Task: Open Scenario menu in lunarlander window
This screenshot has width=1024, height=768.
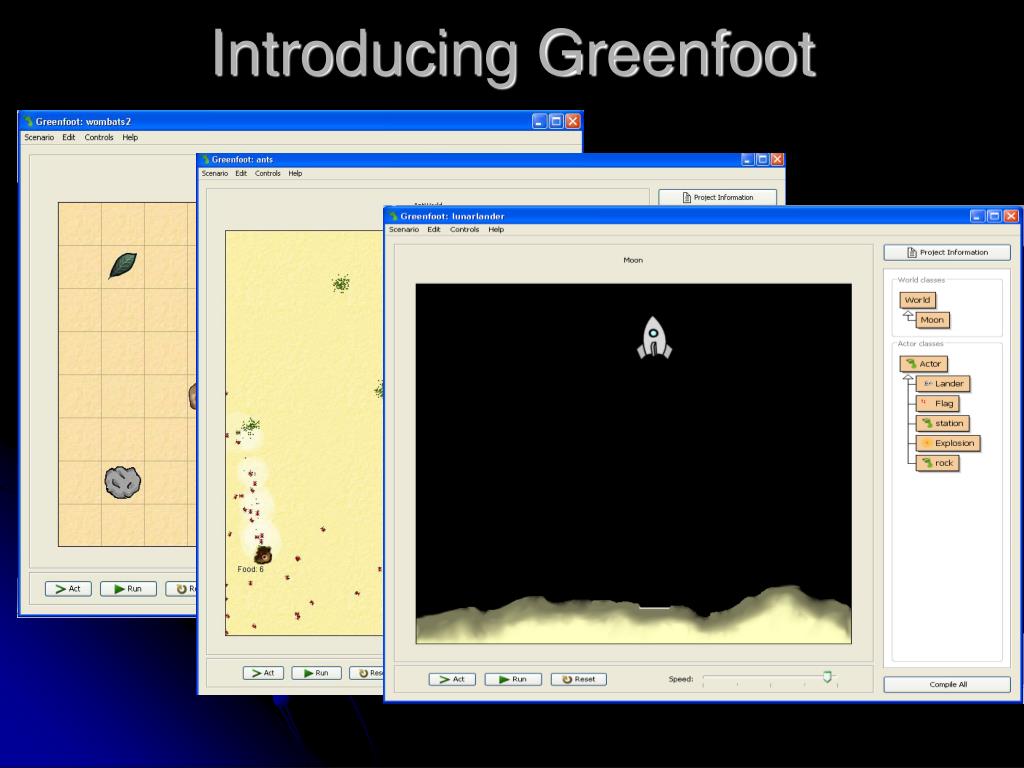Action: [404, 229]
